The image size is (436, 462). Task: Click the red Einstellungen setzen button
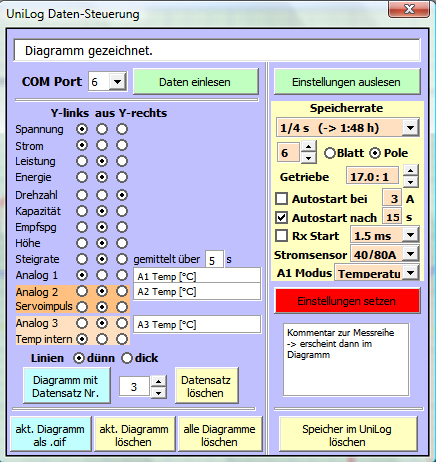click(347, 301)
